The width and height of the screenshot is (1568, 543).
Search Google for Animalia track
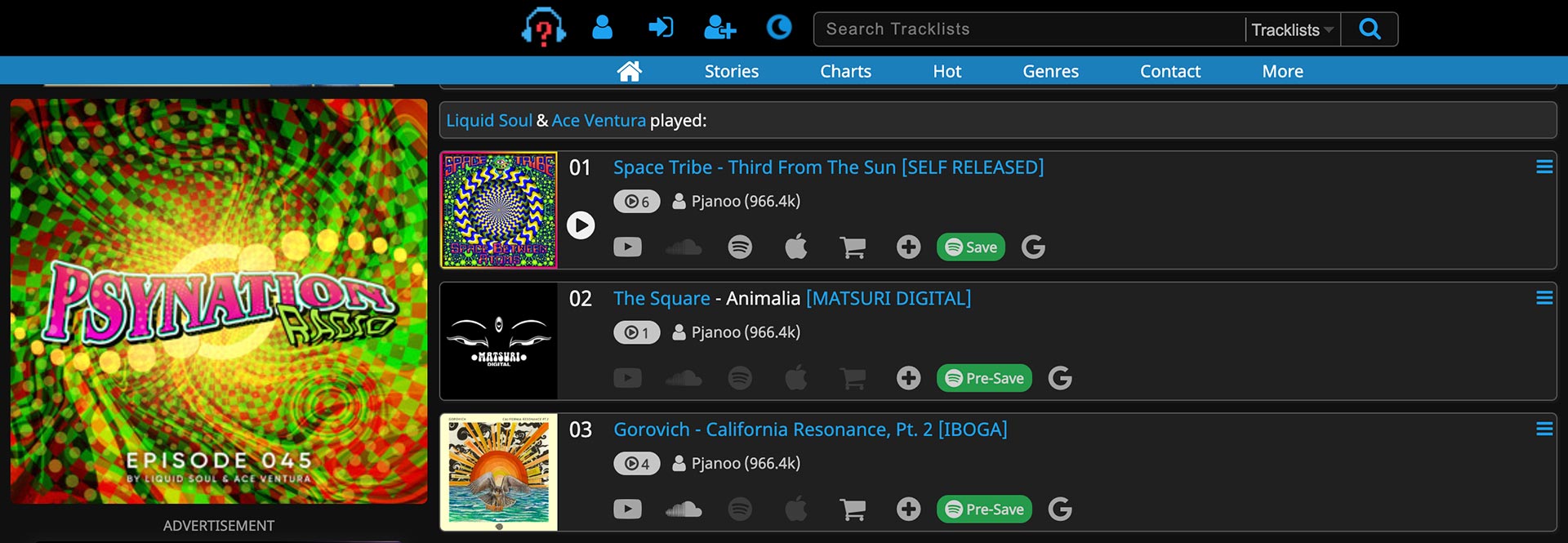[1060, 377]
